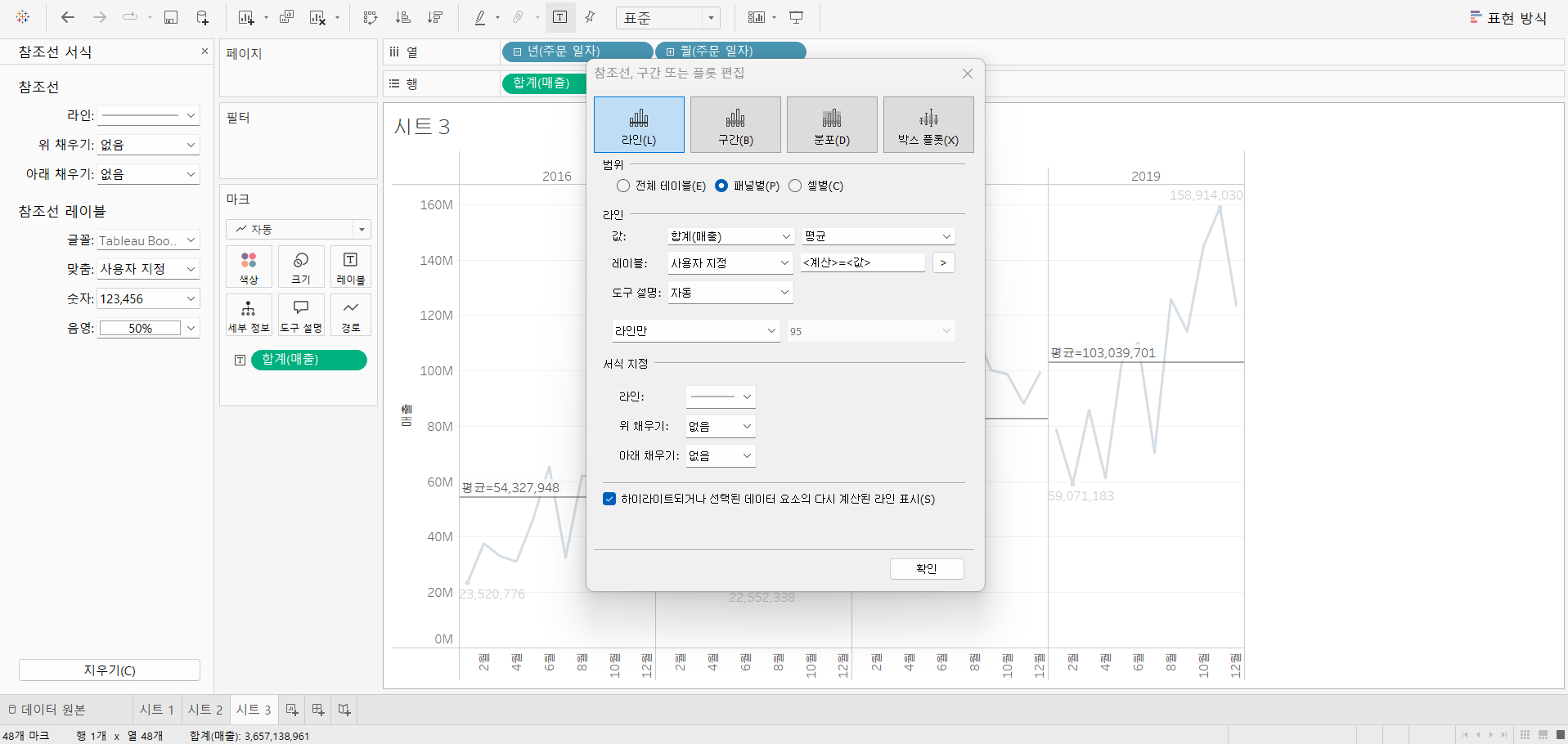Select the 패널별(P) scope radio button
Image resolution: width=1568 pixels, height=744 pixels.
pos(721,186)
